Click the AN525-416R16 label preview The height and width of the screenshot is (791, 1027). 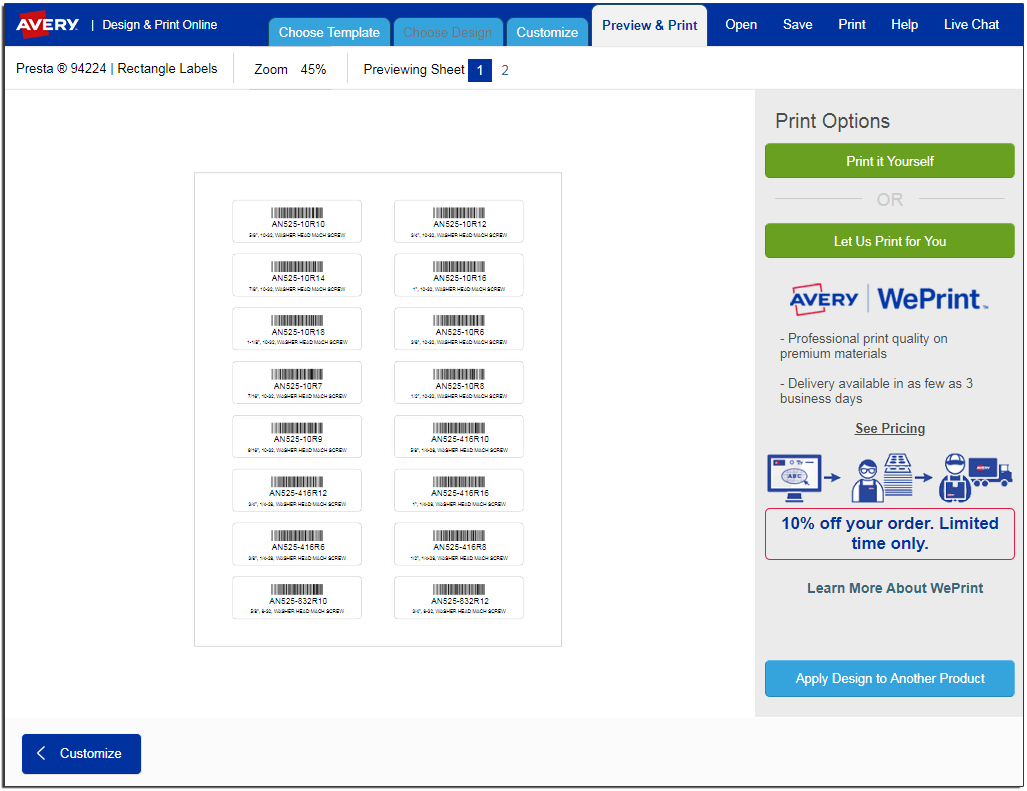click(x=458, y=490)
